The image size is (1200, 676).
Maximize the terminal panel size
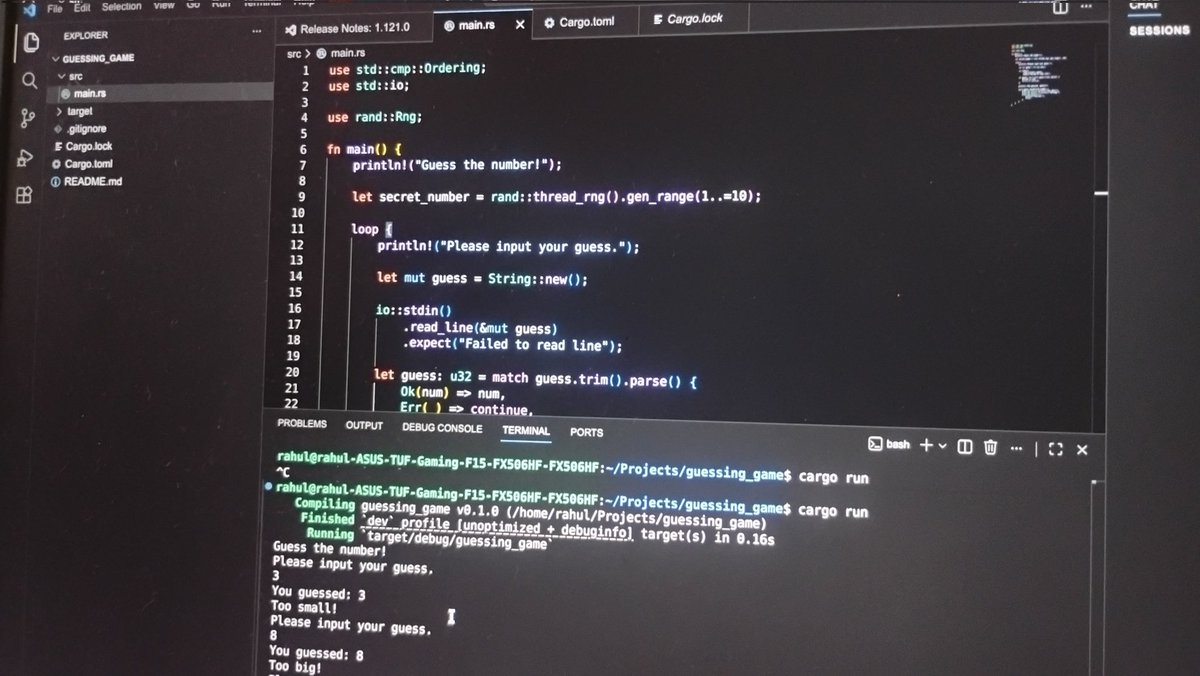[1055, 449]
